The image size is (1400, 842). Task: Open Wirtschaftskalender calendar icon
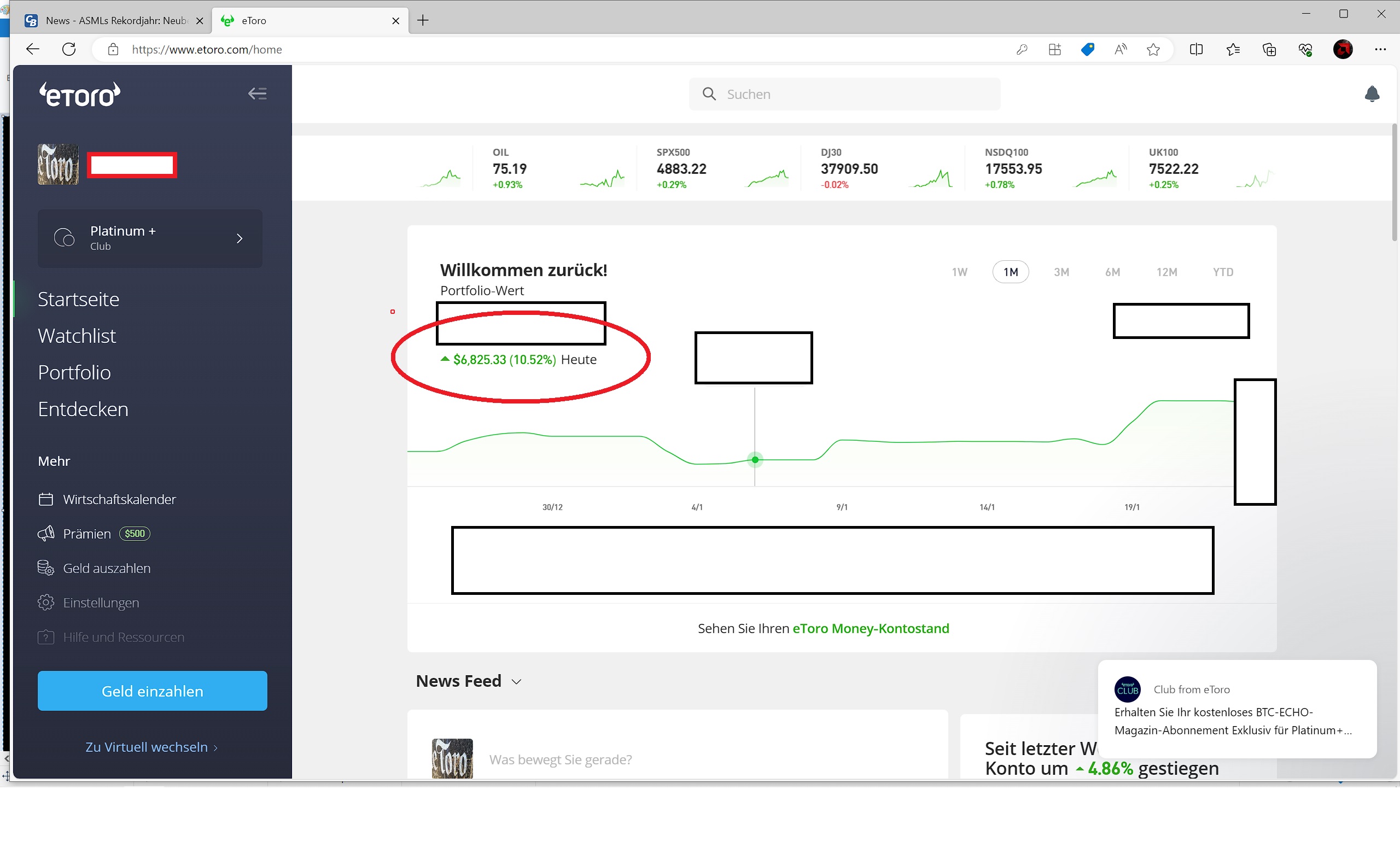(46, 499)
